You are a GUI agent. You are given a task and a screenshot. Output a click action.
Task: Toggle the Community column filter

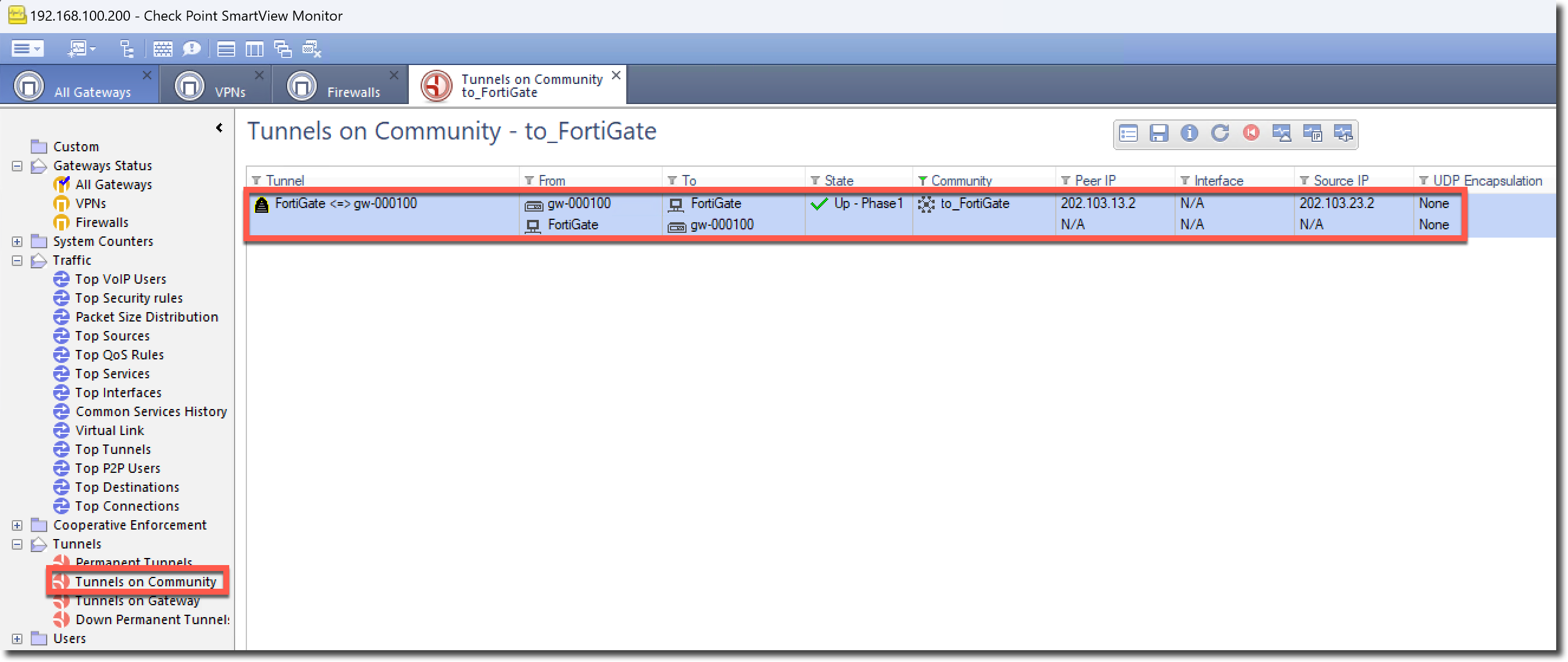point(922,180)
